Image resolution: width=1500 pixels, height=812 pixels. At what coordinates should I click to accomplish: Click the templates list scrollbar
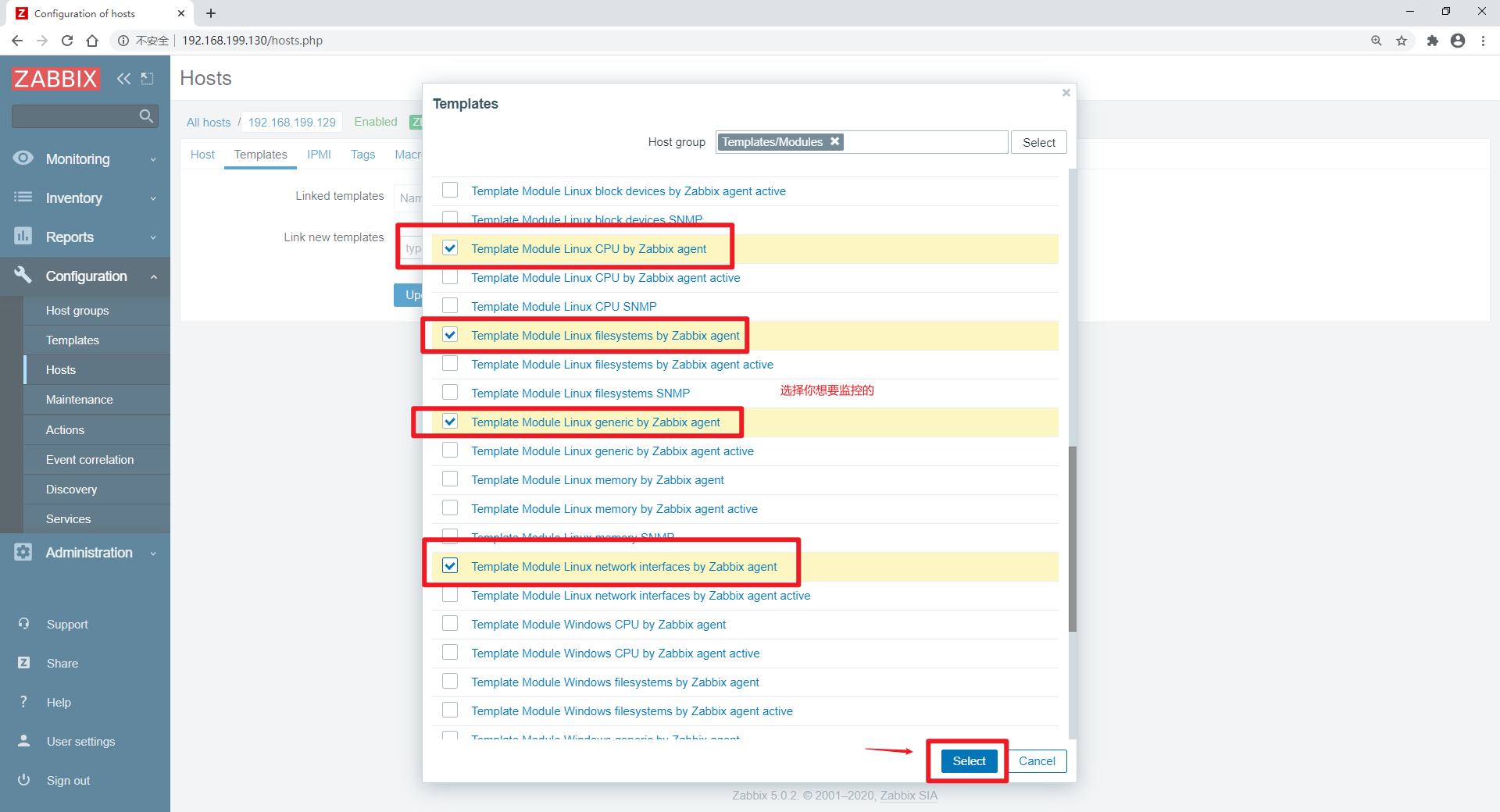[1073, 539]
